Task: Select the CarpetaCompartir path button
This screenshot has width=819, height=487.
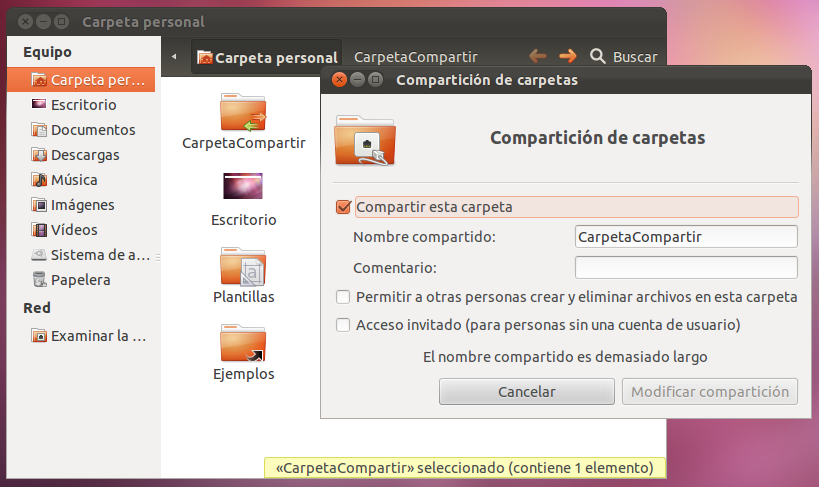Action: coord(416,57)
